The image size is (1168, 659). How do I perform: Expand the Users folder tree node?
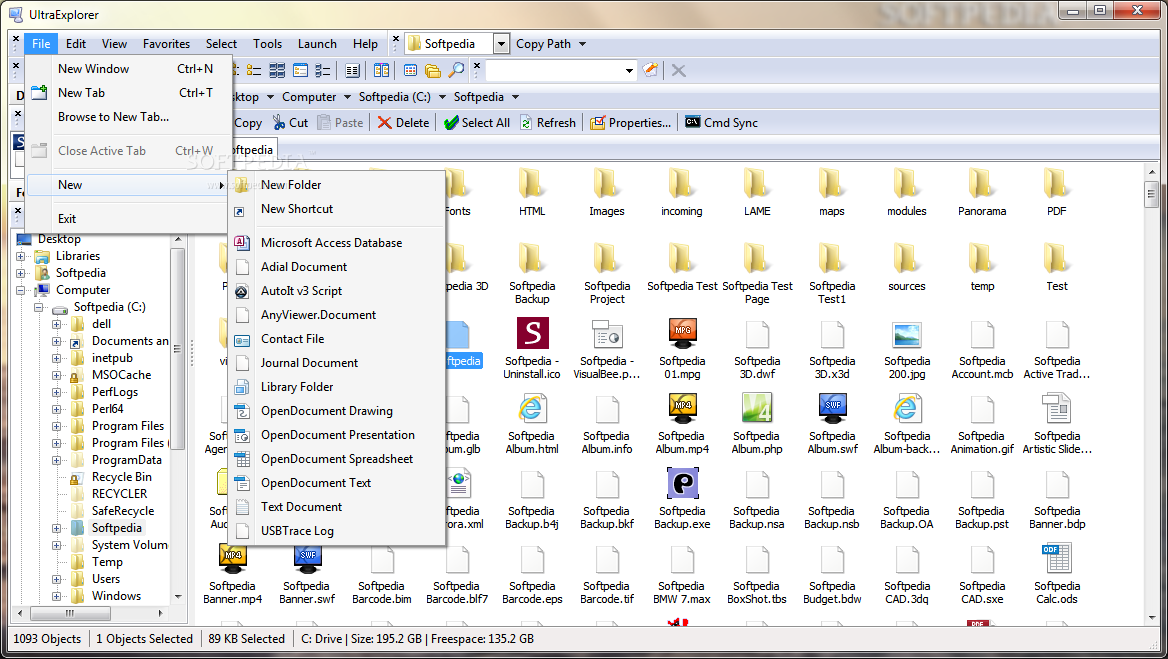57,579
